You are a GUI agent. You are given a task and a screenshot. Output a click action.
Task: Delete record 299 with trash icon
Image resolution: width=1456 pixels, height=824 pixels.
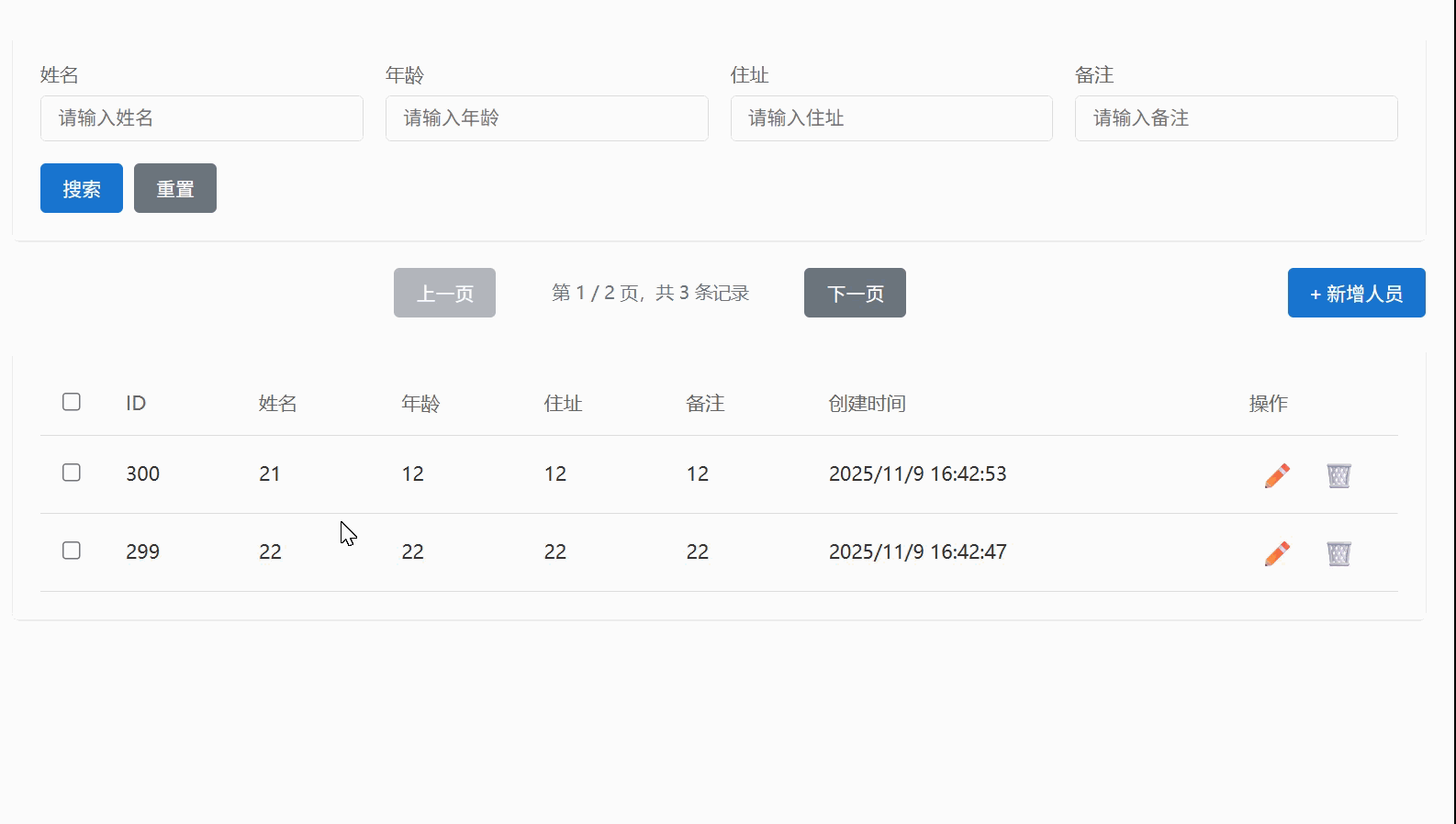[1338, 553]
